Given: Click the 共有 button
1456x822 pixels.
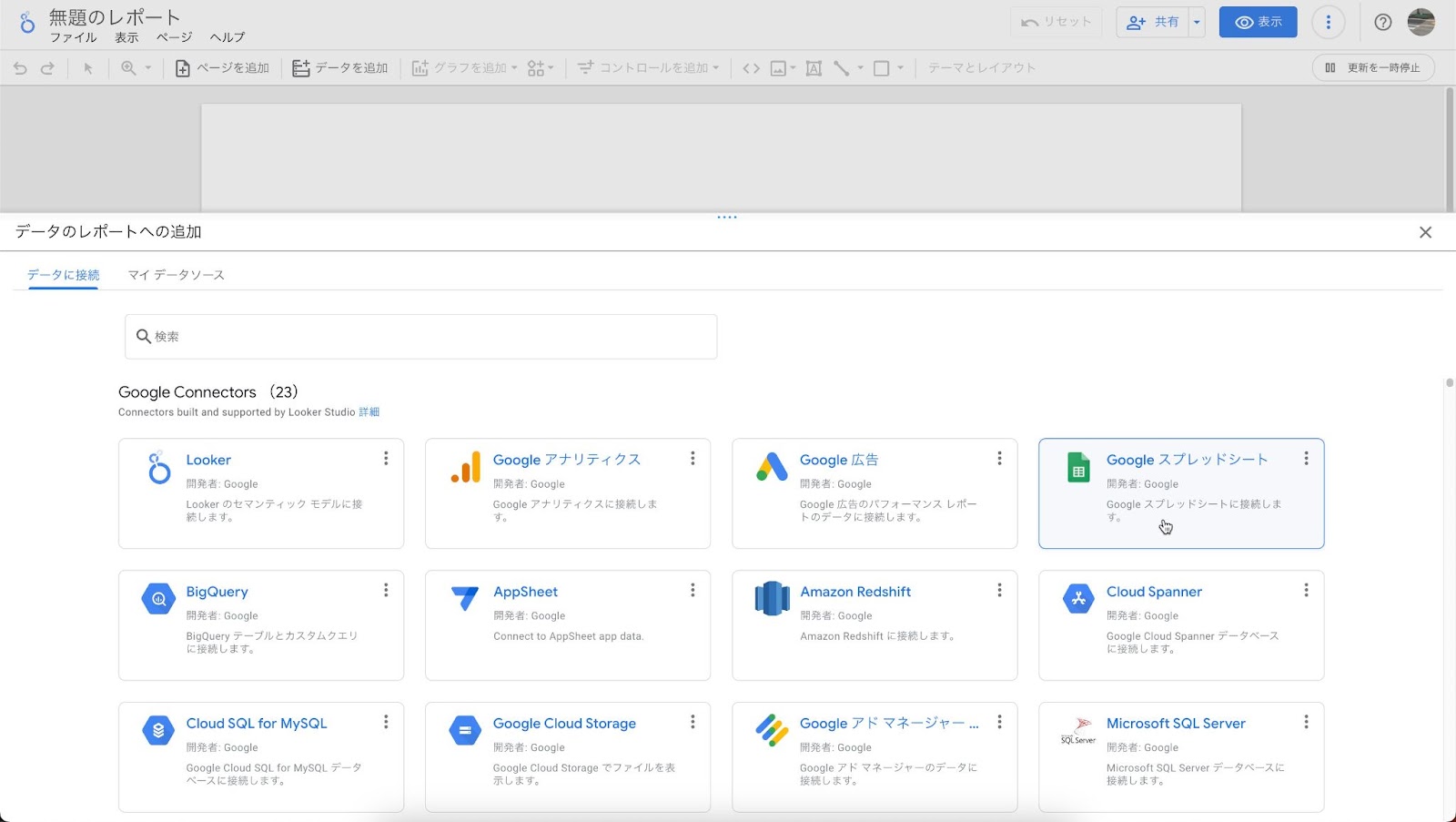Looking at the screenshot, I should click(x=1154, y=22).
